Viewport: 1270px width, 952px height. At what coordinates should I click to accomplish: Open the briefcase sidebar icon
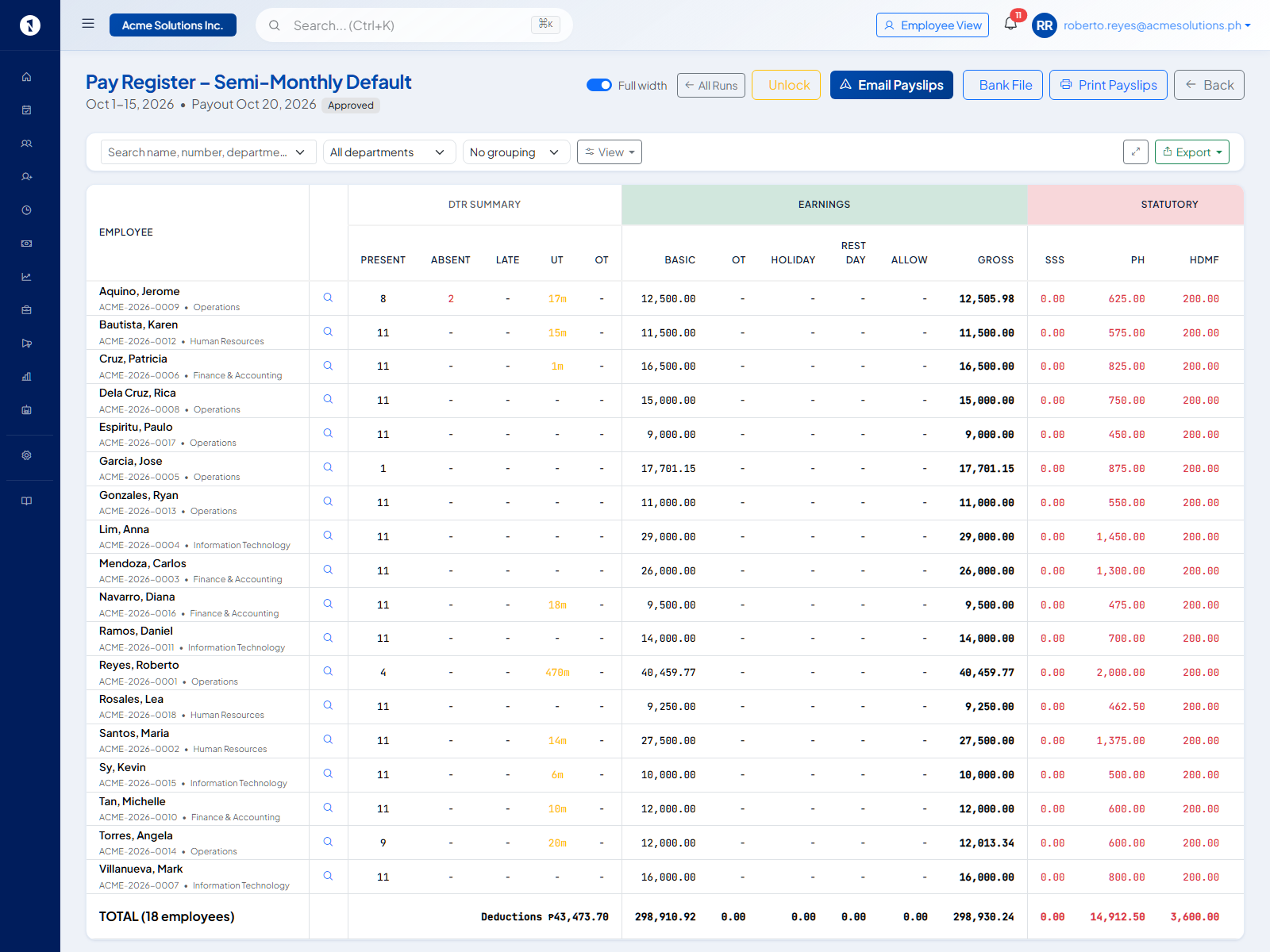coord(26,310)
